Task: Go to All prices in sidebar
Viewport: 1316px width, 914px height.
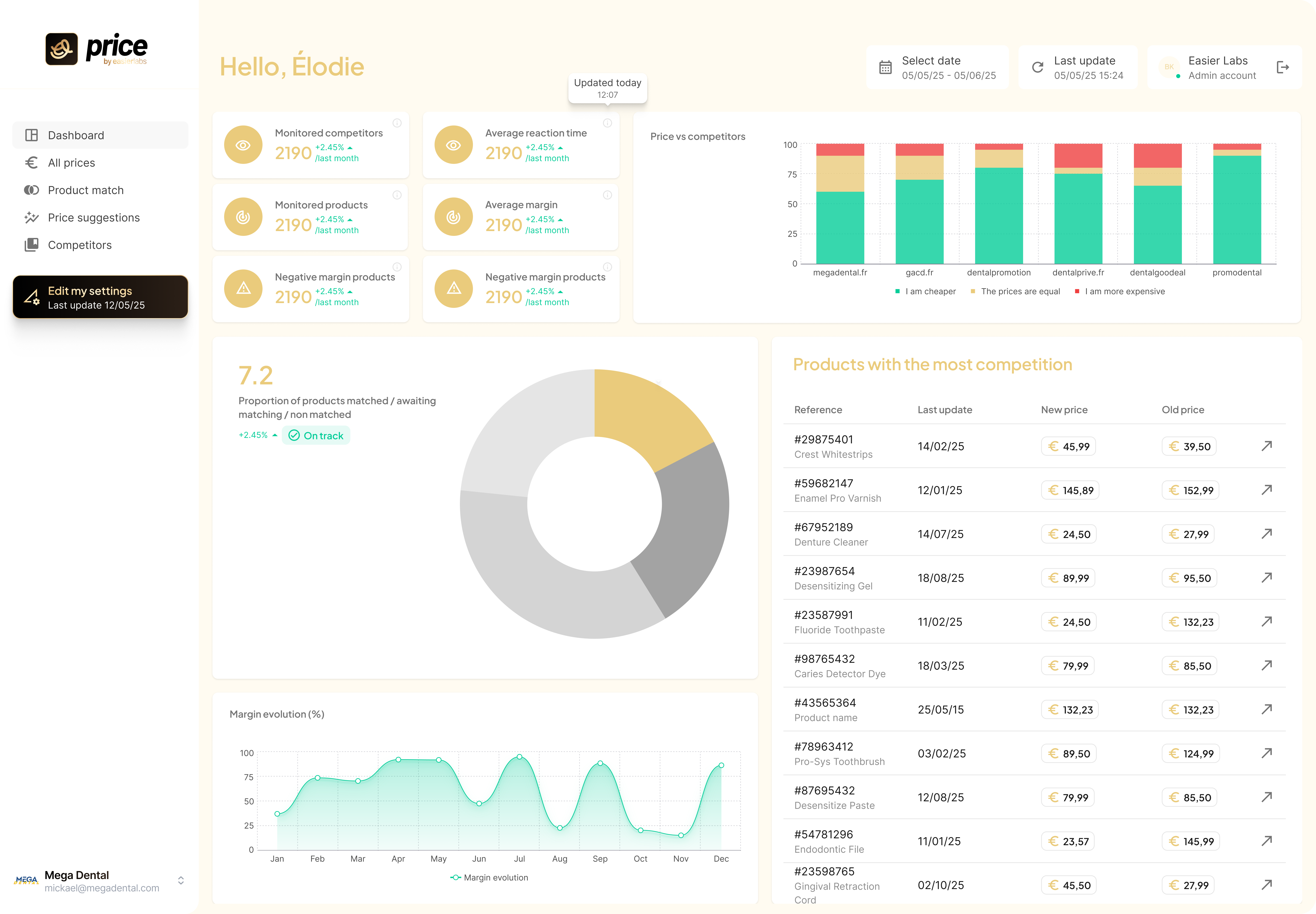Action: (x=72, y=163)
